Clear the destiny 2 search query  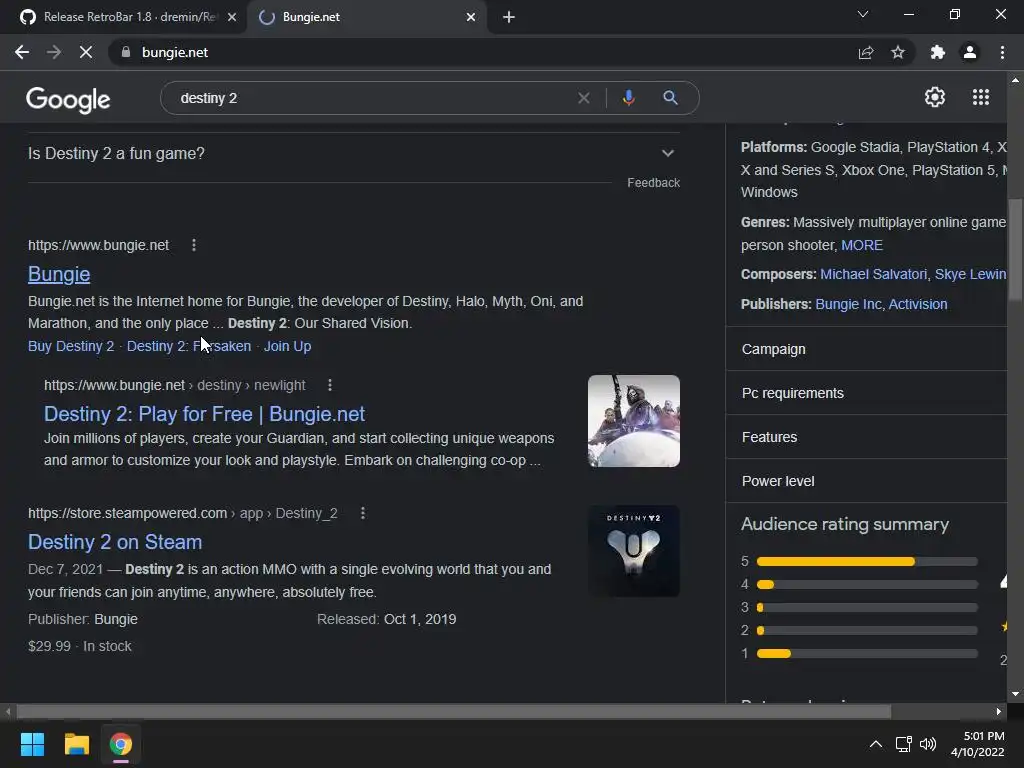[x=584, y=98]
